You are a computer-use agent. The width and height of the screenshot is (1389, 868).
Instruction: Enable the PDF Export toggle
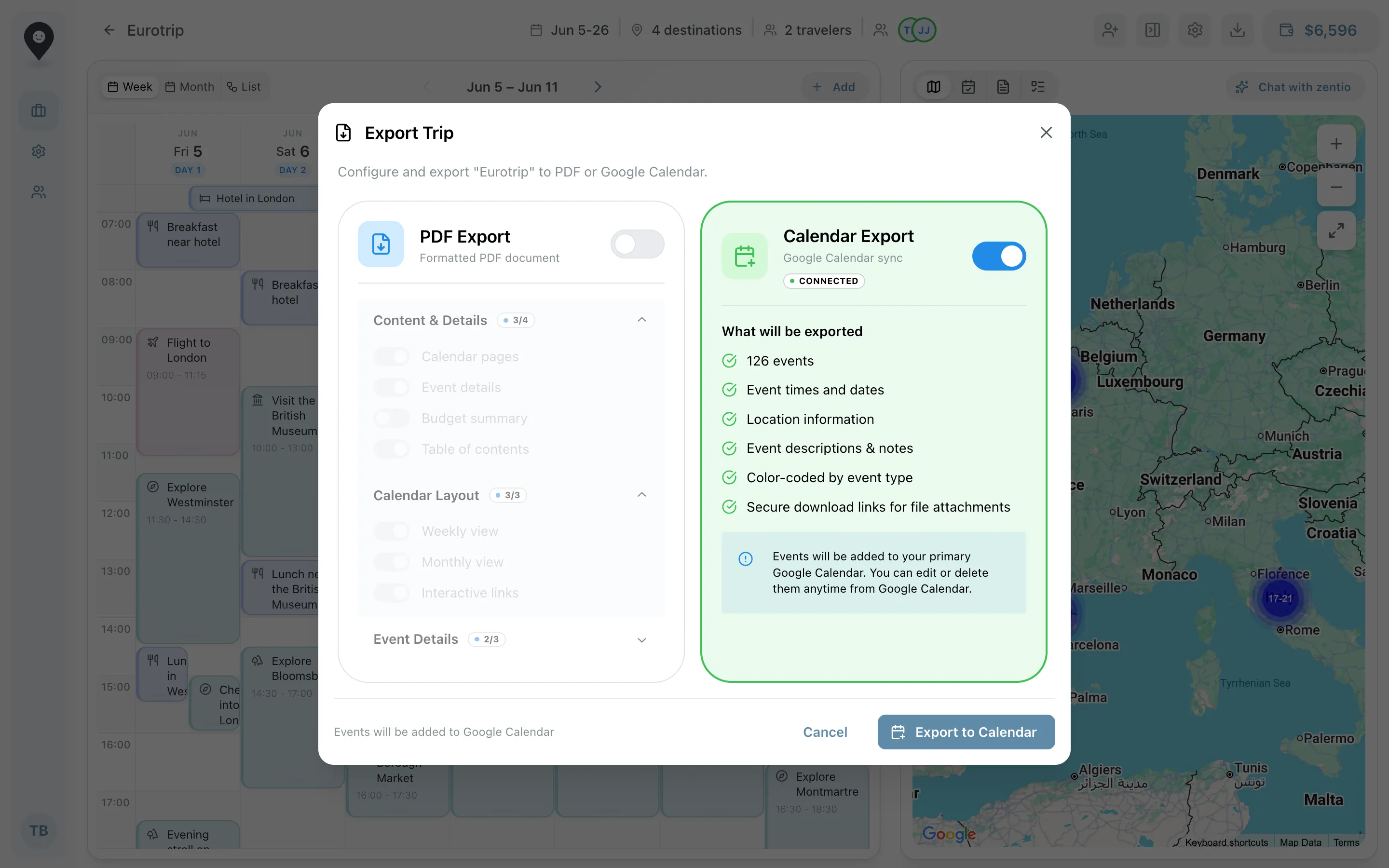(637, 244)
